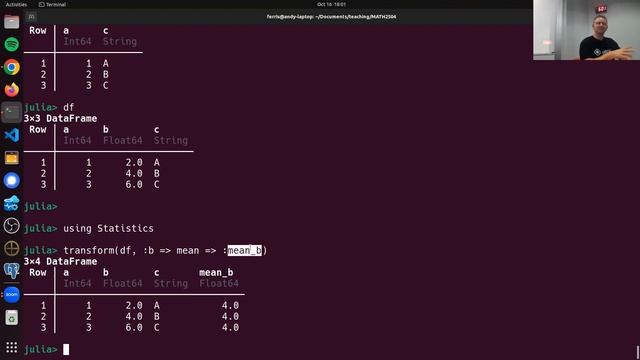The height and width of the screenshot is (360, 640).
Task: Launch OBS Studio from the dock
Action: [11, 226]
